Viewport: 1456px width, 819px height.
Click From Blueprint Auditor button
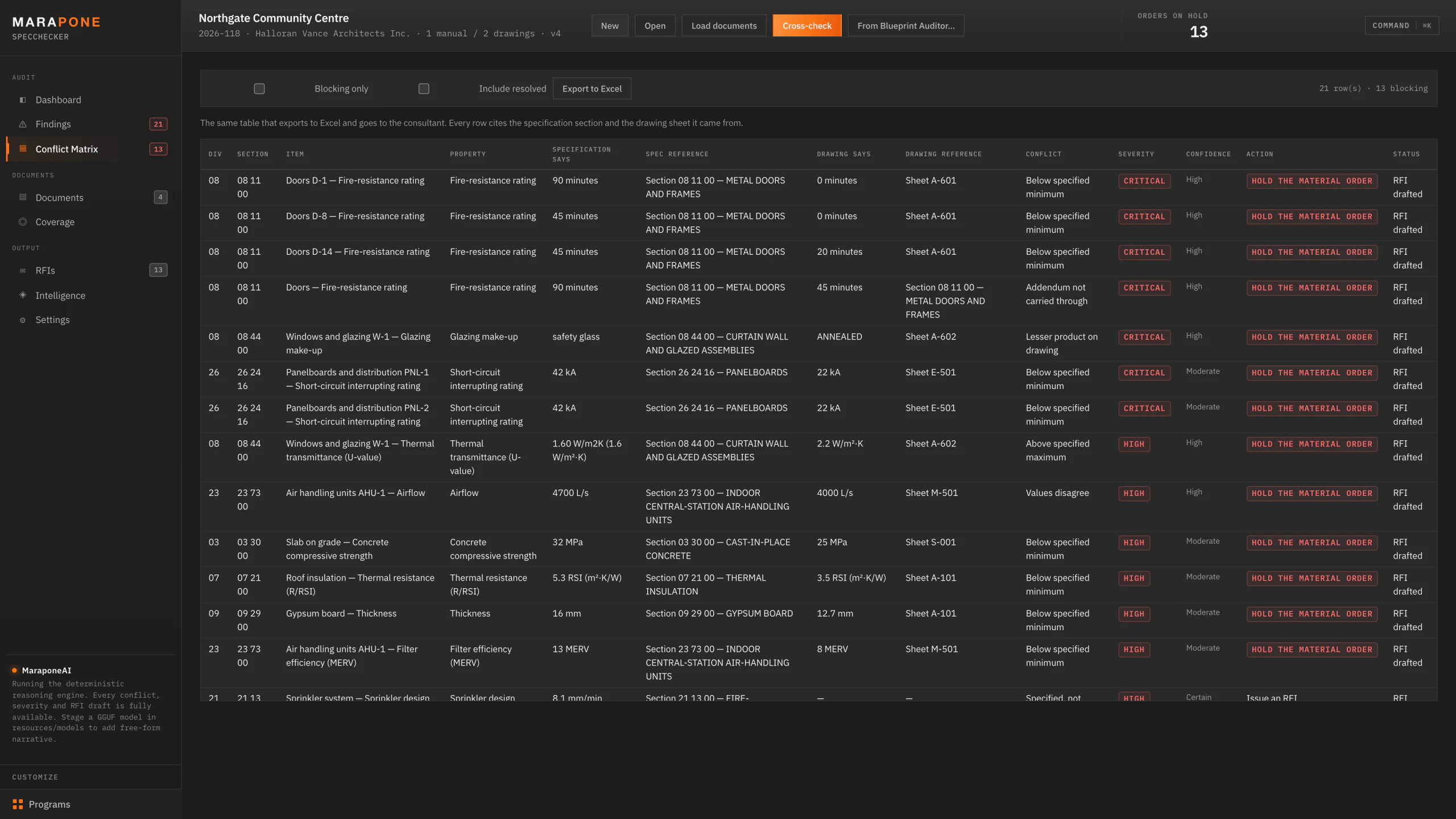point(906,26)
